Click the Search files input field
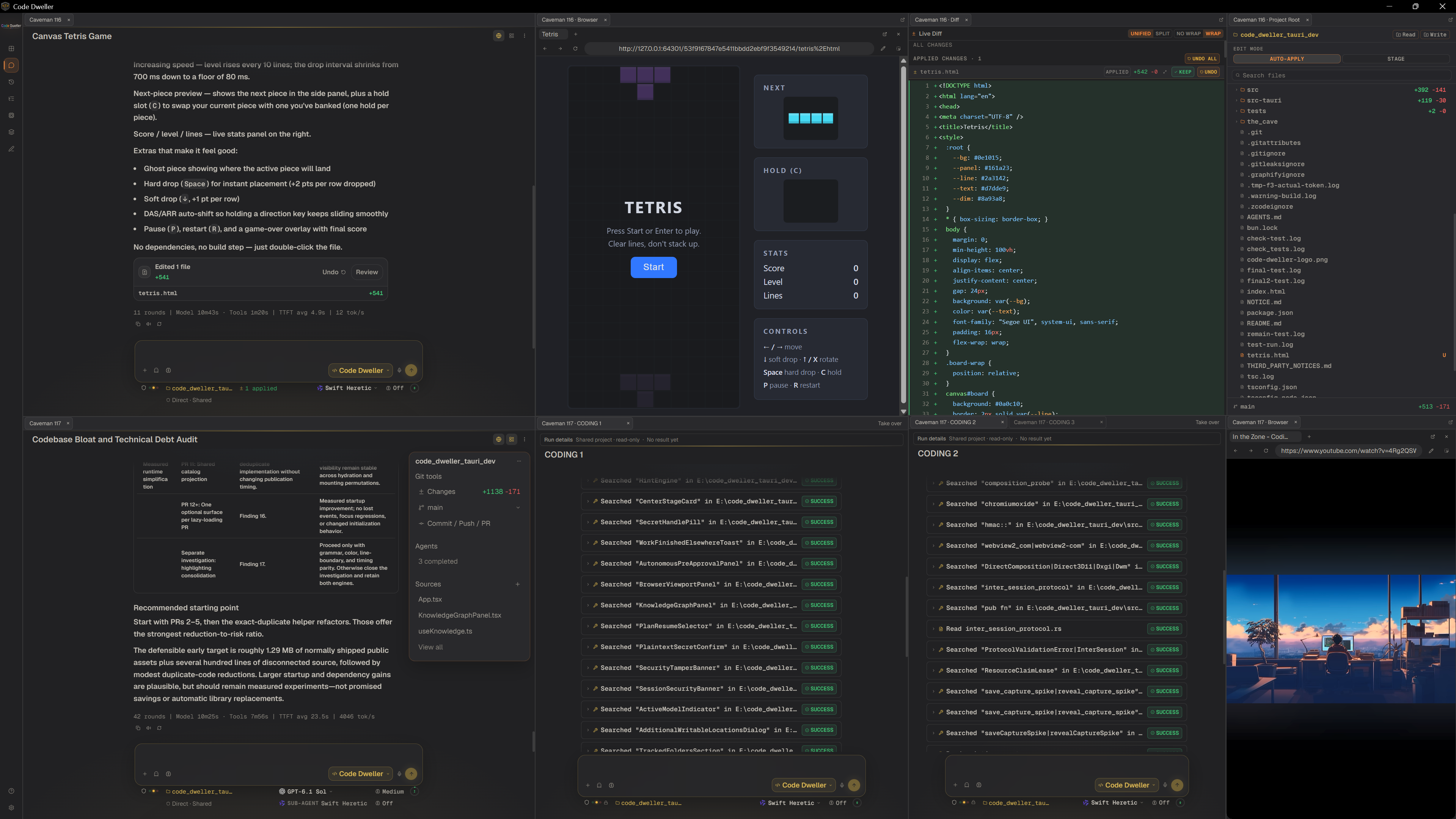The height and width of the screenshot is (819, 1456). coord(1341,75)
